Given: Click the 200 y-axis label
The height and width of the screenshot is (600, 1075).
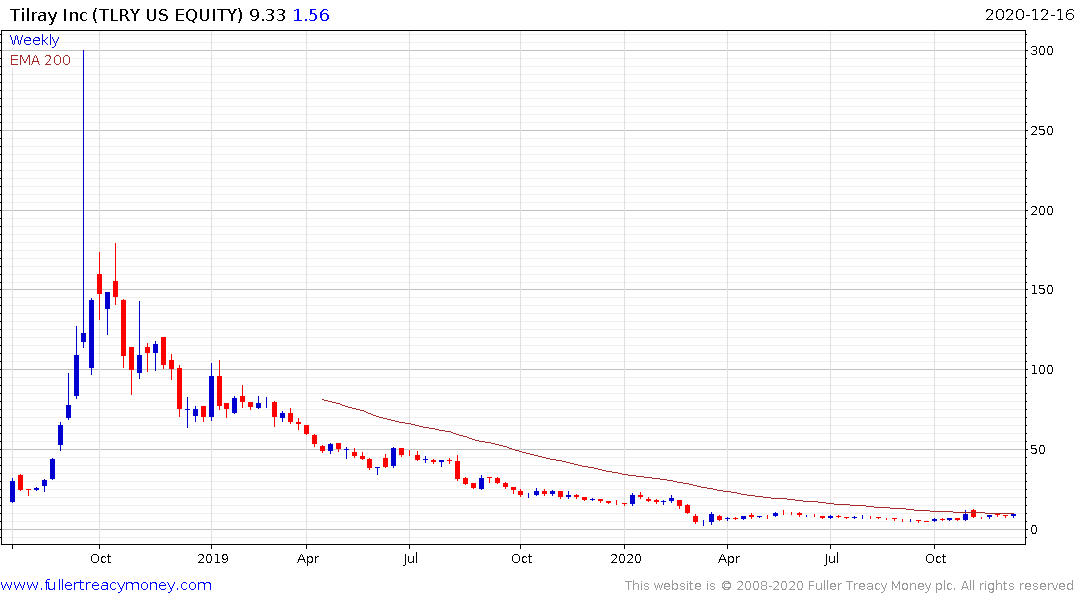Looking at the screenshot, I should pos(1042,211).
